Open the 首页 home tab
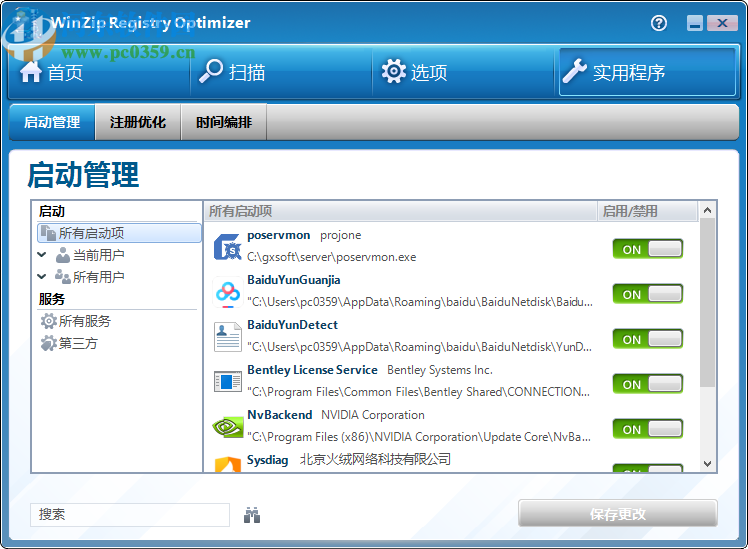This screenshot has width=748, height=549. click(99, 72)
